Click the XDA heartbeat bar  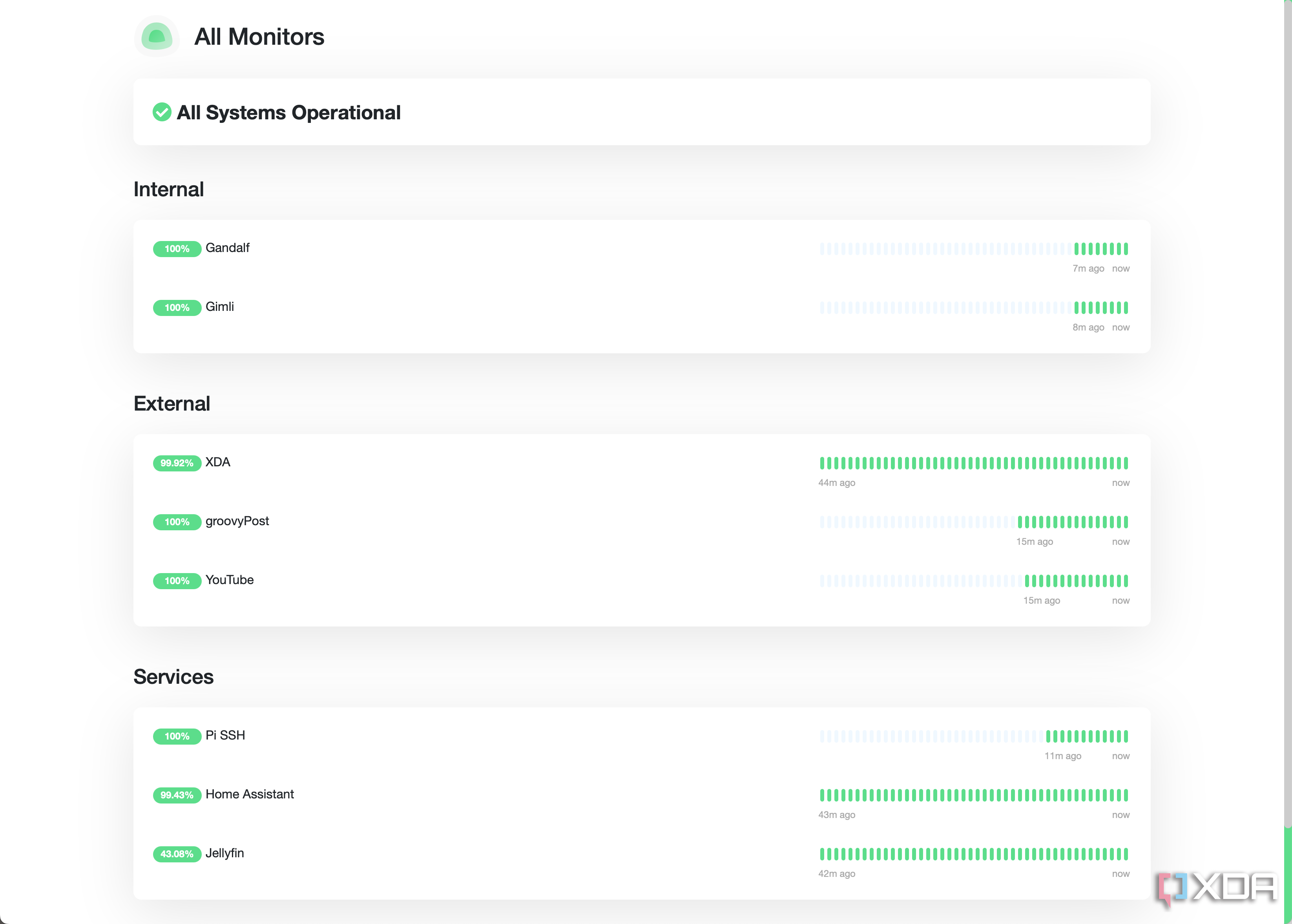point(974,463)
